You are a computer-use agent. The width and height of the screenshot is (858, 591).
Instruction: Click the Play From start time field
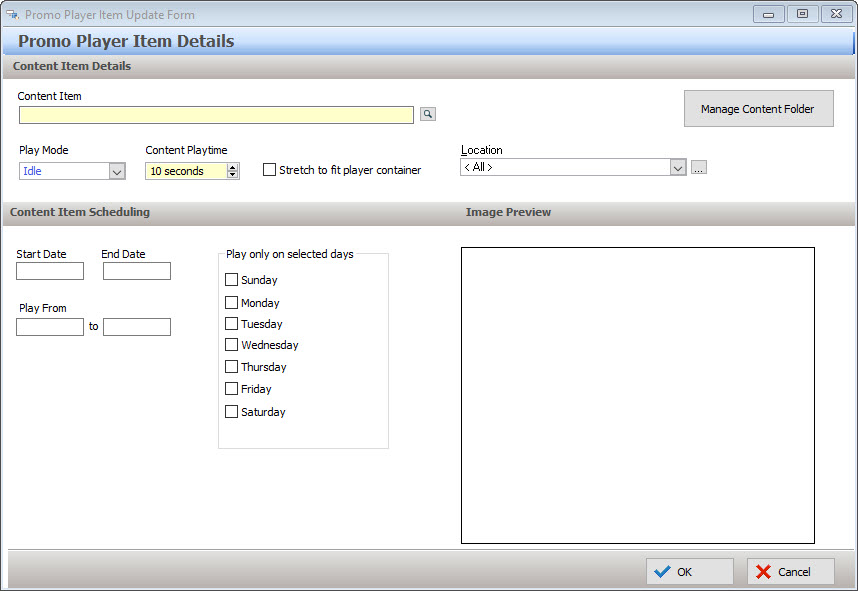coord(50,327)
